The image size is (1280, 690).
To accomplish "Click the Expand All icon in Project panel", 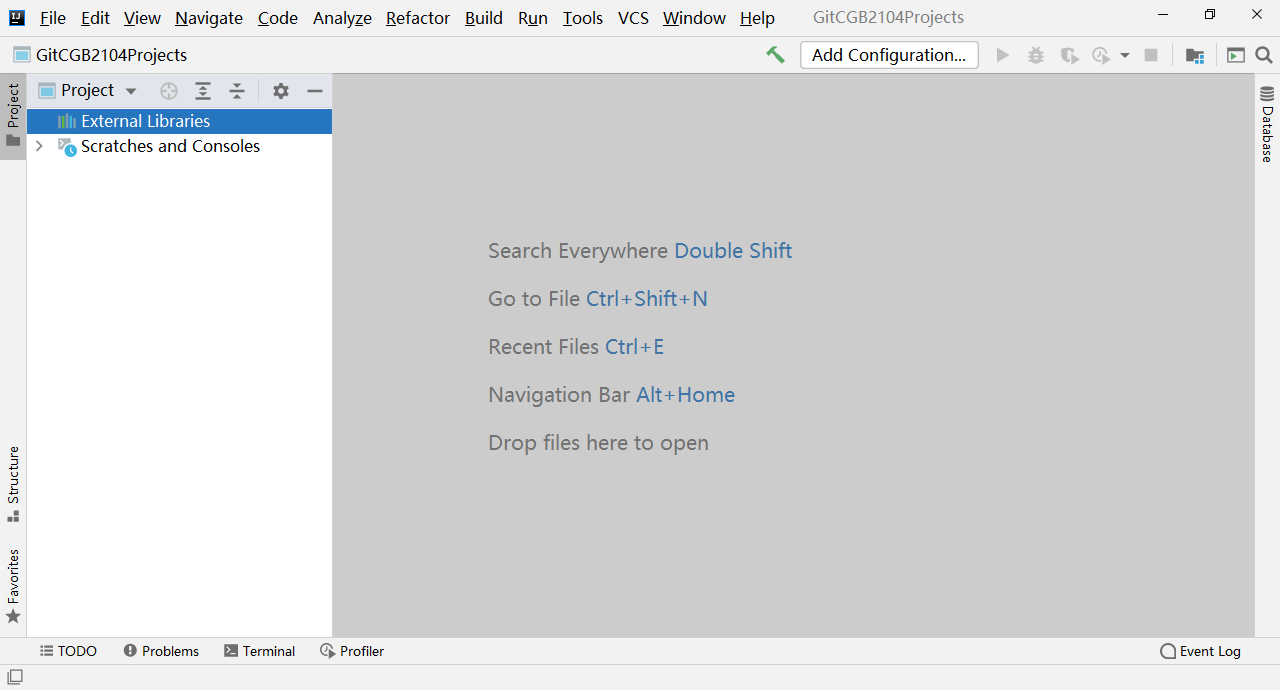I will click(x=203, y=91).
